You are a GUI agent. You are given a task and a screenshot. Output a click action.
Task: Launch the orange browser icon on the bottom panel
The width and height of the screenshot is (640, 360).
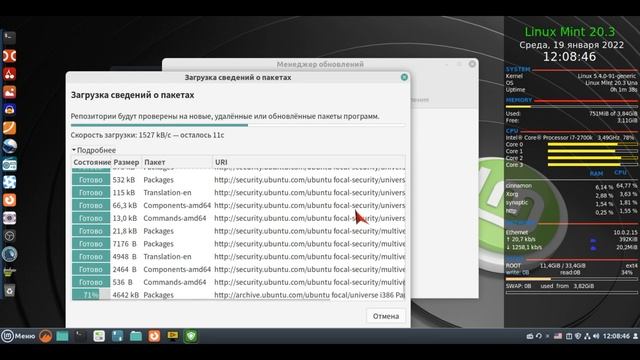click(x=154, y=336)
